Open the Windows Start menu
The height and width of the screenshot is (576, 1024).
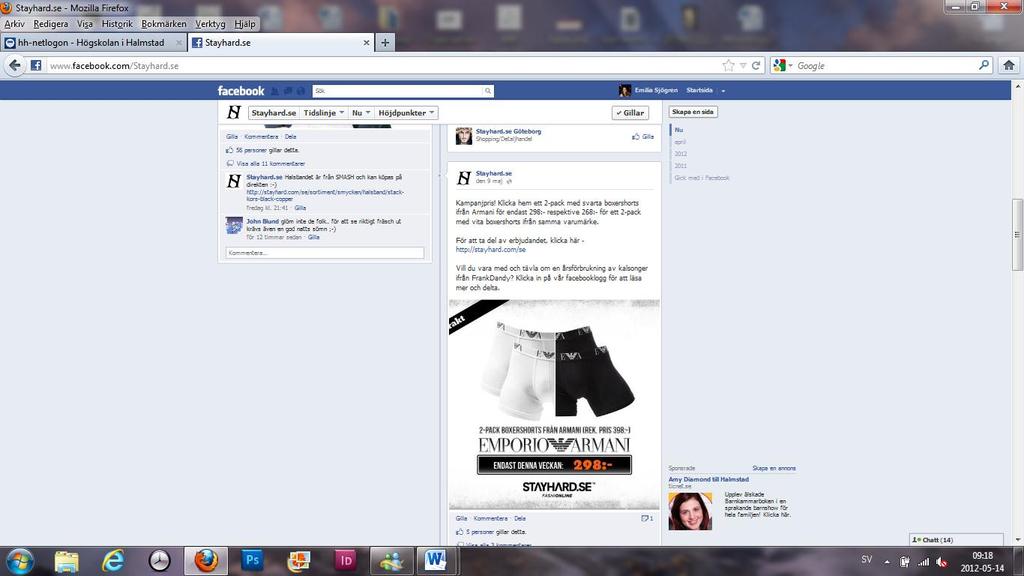(x=20, y=561)
